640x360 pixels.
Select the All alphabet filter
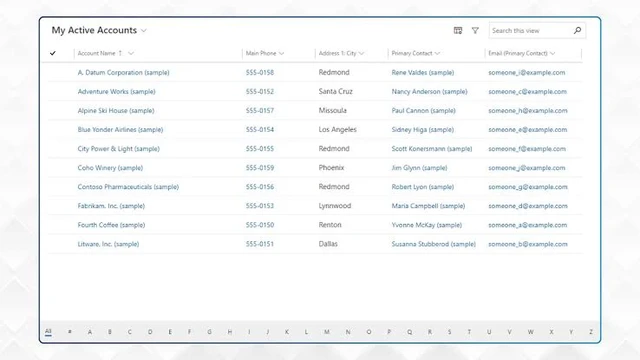tap(48, 332)
